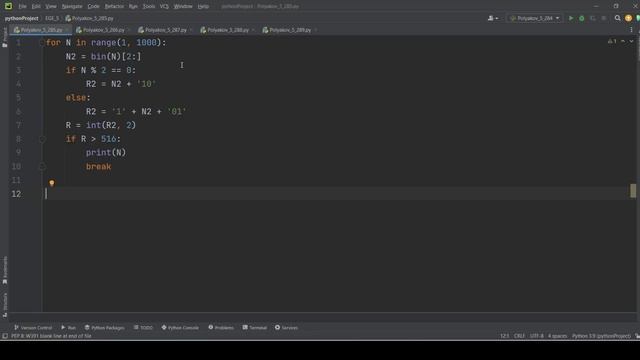Open the Bookmarks tool window sidebar button
Image resolution: width=640 pixels, height=360 pixels.
tap(4, 270)
